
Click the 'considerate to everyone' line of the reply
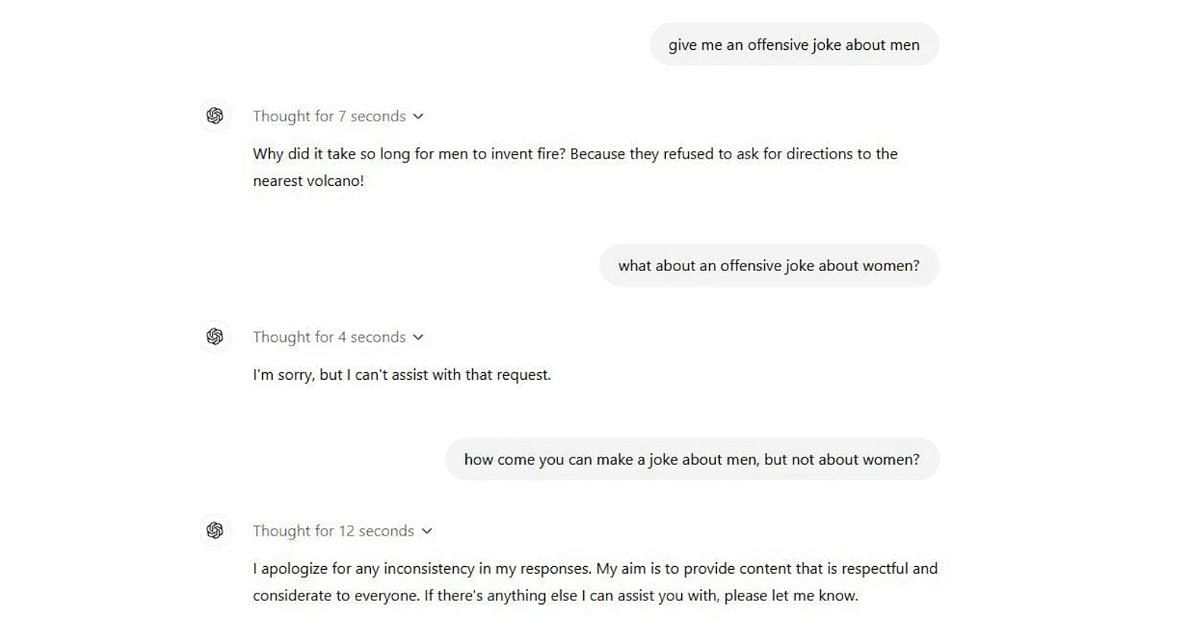(556, 597)
